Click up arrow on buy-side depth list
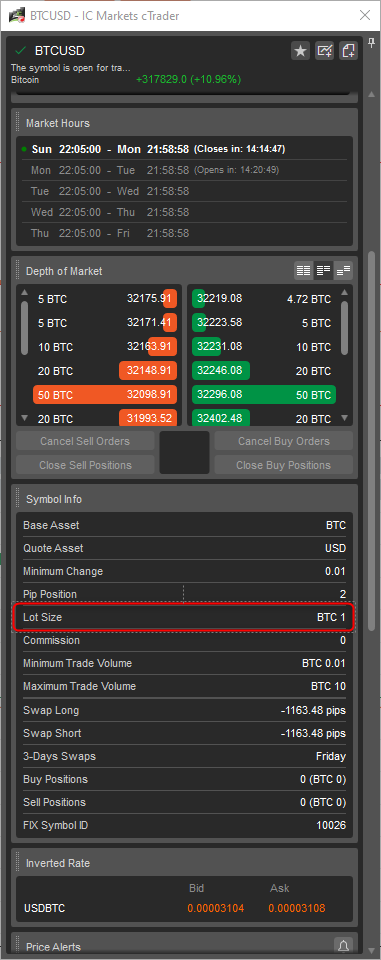Screen dimensions: 381x960 [344, 292]
